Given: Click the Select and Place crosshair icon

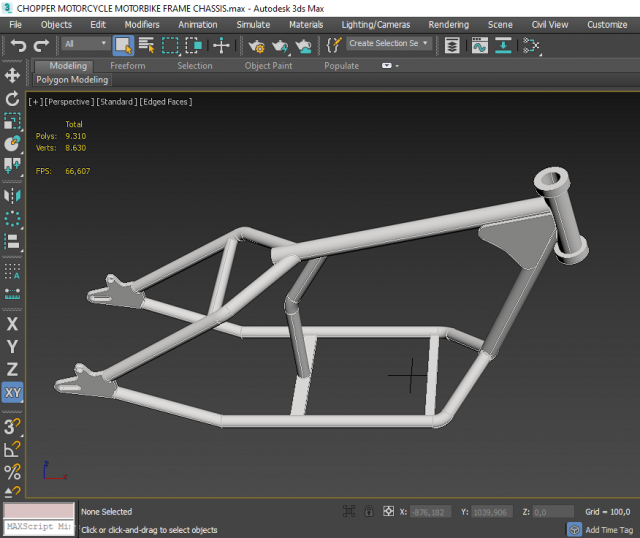Looking at the screenshot, I should coord(221,45).
